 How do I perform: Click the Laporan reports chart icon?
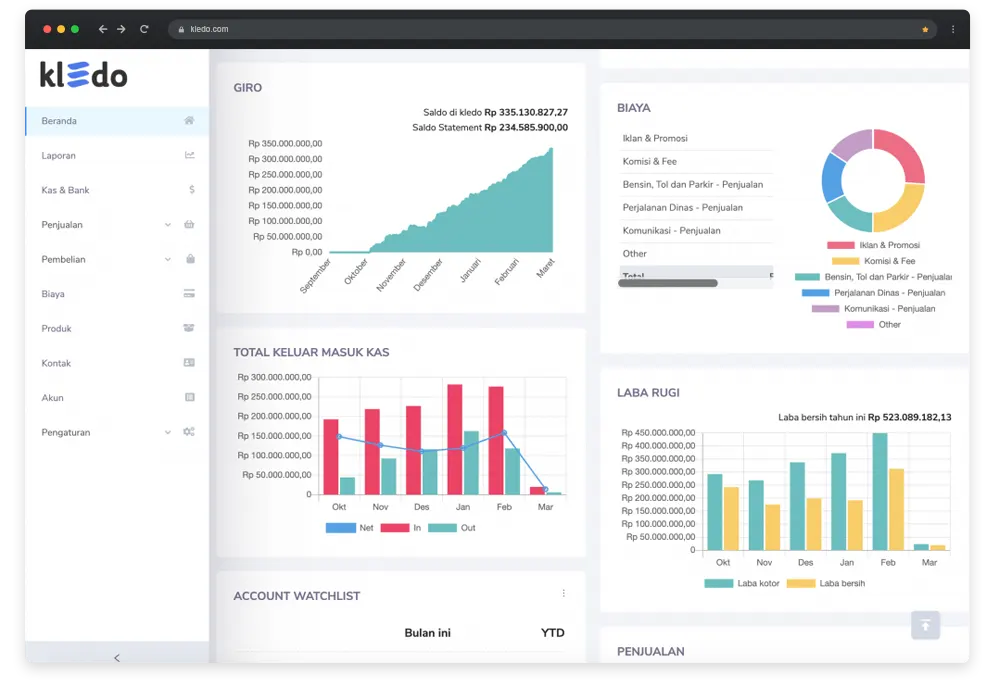tap(187, 155)
